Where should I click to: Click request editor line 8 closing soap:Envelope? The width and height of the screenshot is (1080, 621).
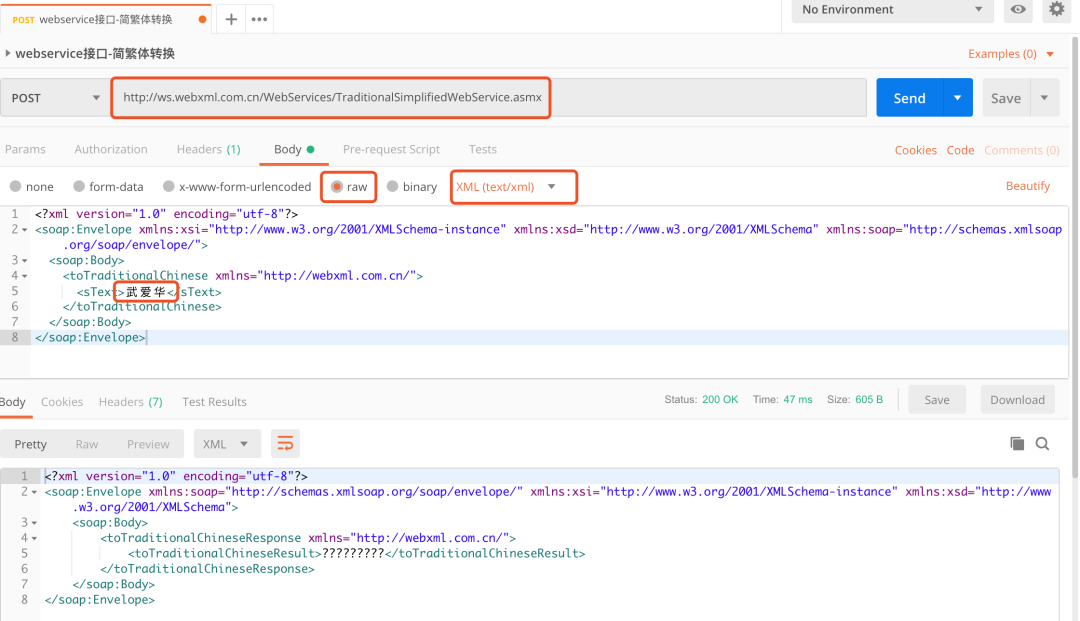pos(91,337)
